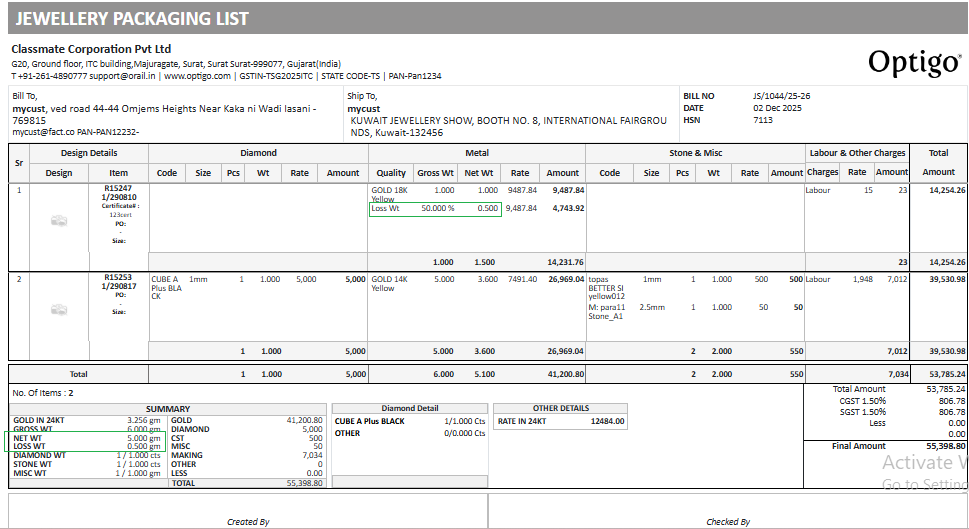Select the Rate in 24KT value 12484.00
Viewport: 969px width, 529px height.
[x=608, y=421]
